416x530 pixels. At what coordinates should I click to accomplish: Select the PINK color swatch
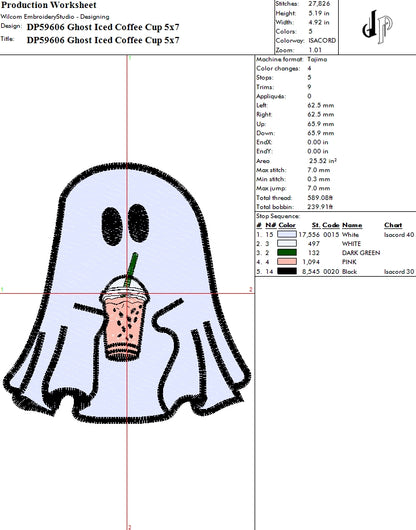tap(287, 262)
